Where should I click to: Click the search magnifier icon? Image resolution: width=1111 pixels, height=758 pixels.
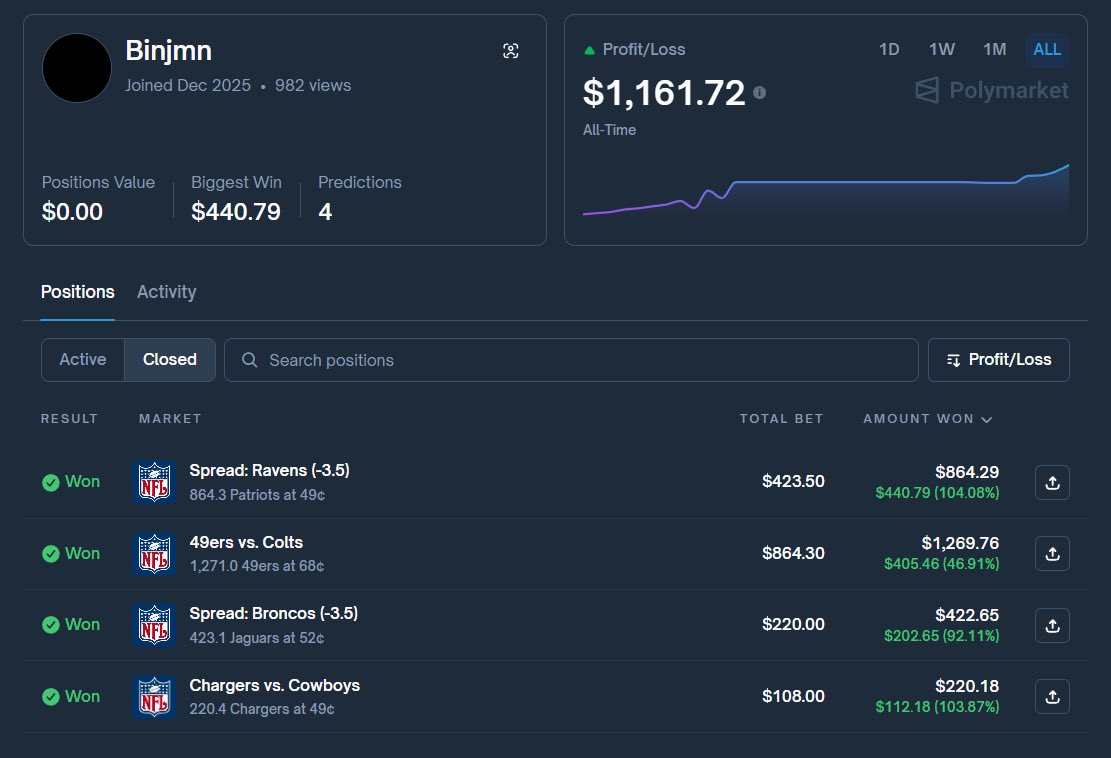[249, 360]
